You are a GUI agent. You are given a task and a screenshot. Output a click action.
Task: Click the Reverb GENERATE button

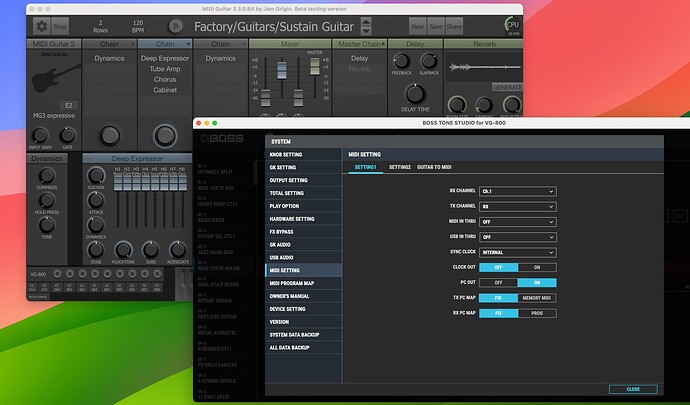pos(507,87)
